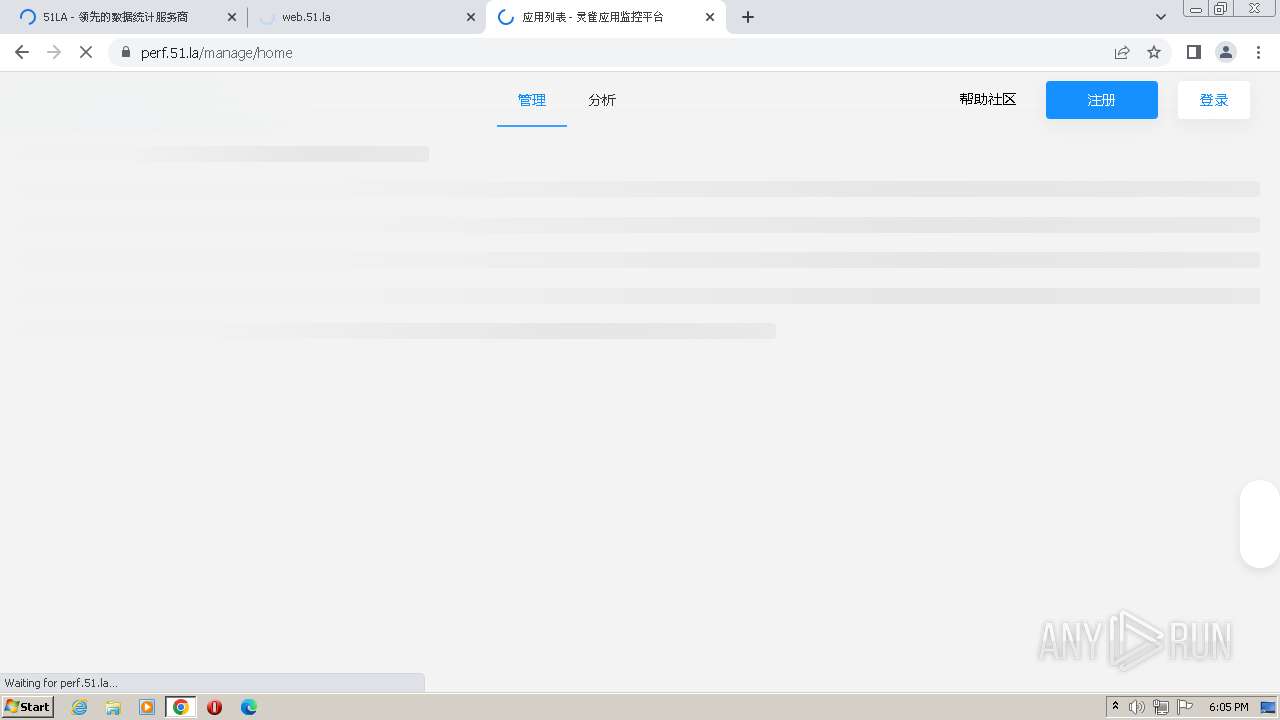1280x720 pixels.
Task: Open media player from taskbar
Action: click(147, 707)
